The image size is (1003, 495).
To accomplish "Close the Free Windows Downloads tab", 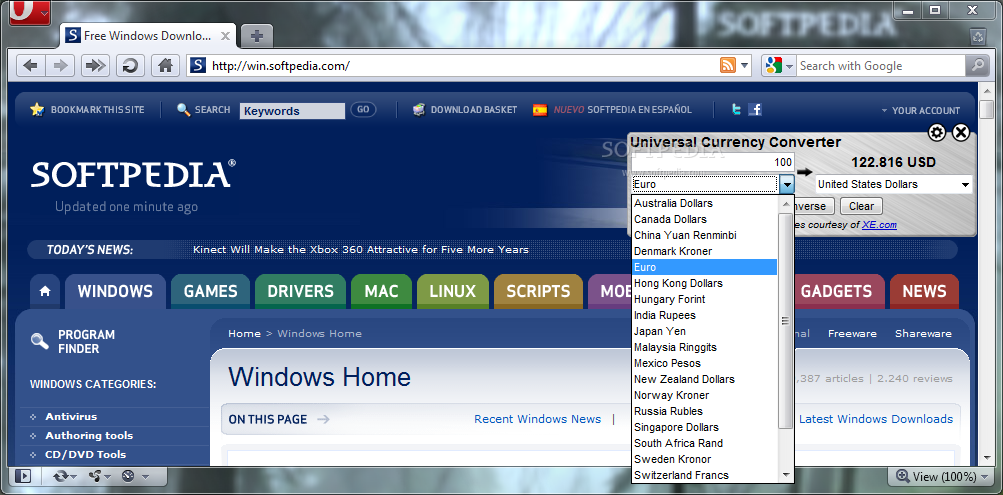I will 225,36.
